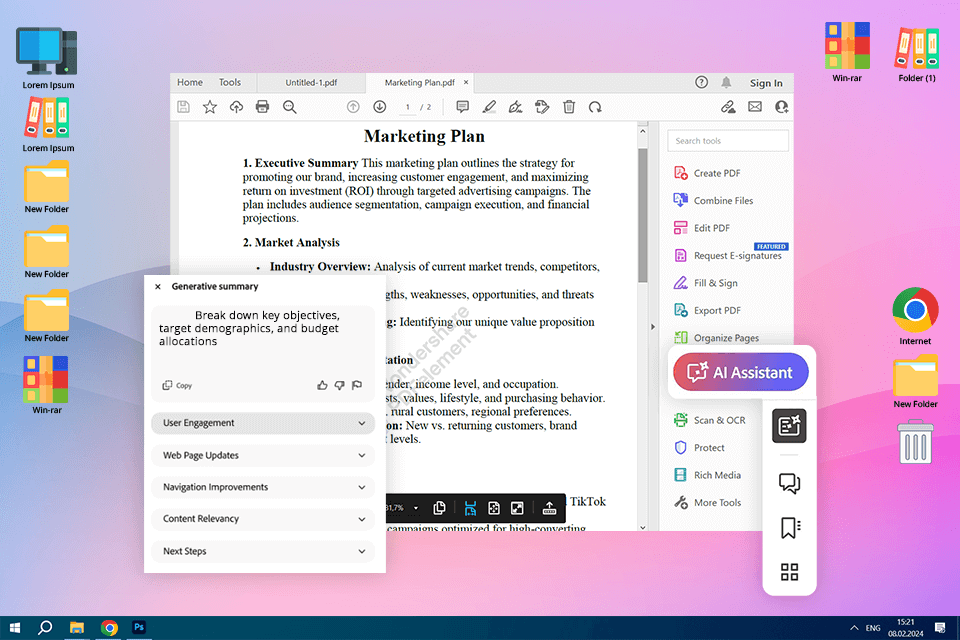
Task: Click the Save file toolbar icon
Action: [183, 107]
